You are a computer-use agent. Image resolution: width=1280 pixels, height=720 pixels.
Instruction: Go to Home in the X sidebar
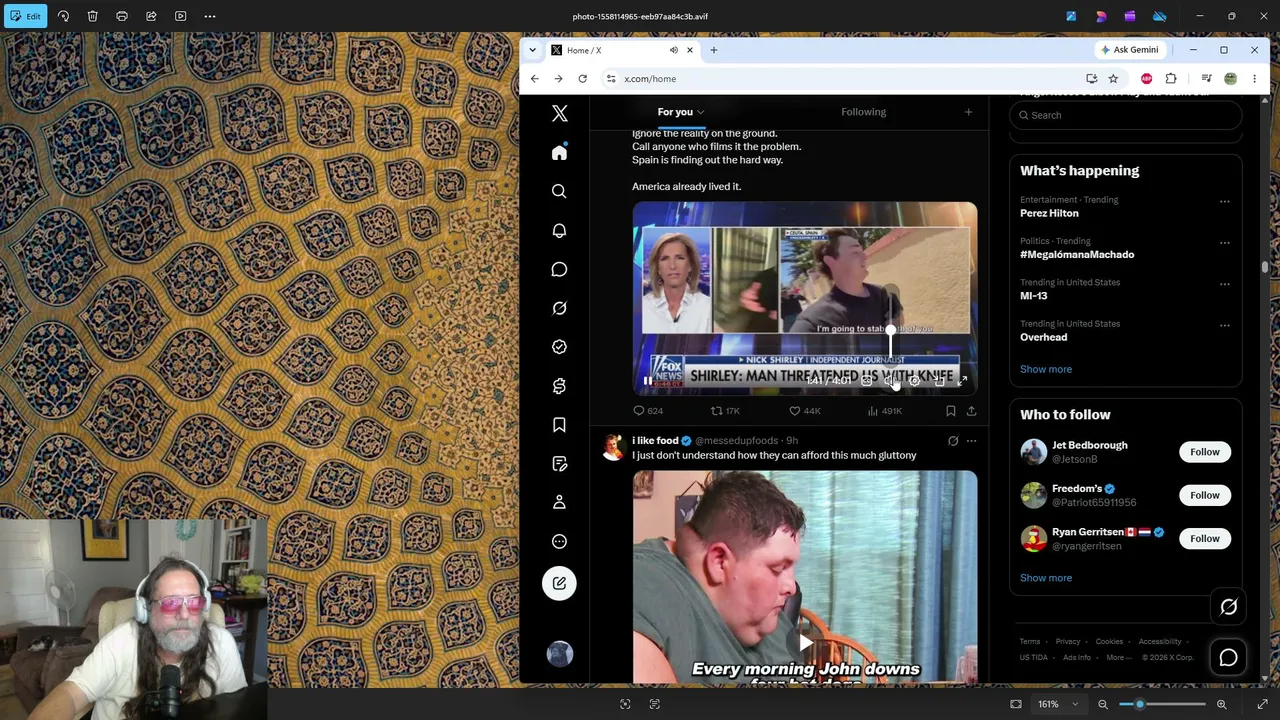[559, 152]
